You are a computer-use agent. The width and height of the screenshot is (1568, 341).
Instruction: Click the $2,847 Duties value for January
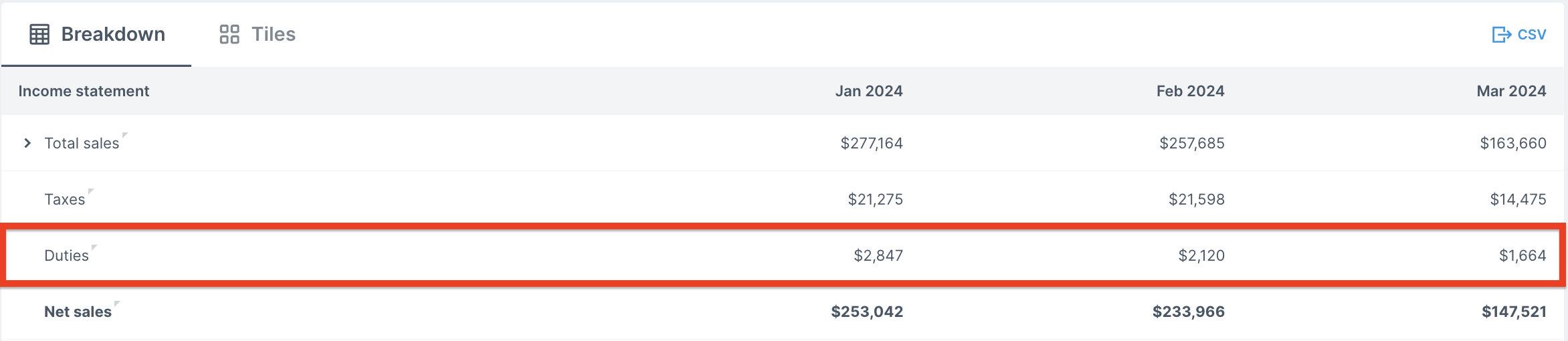[878, 255]
